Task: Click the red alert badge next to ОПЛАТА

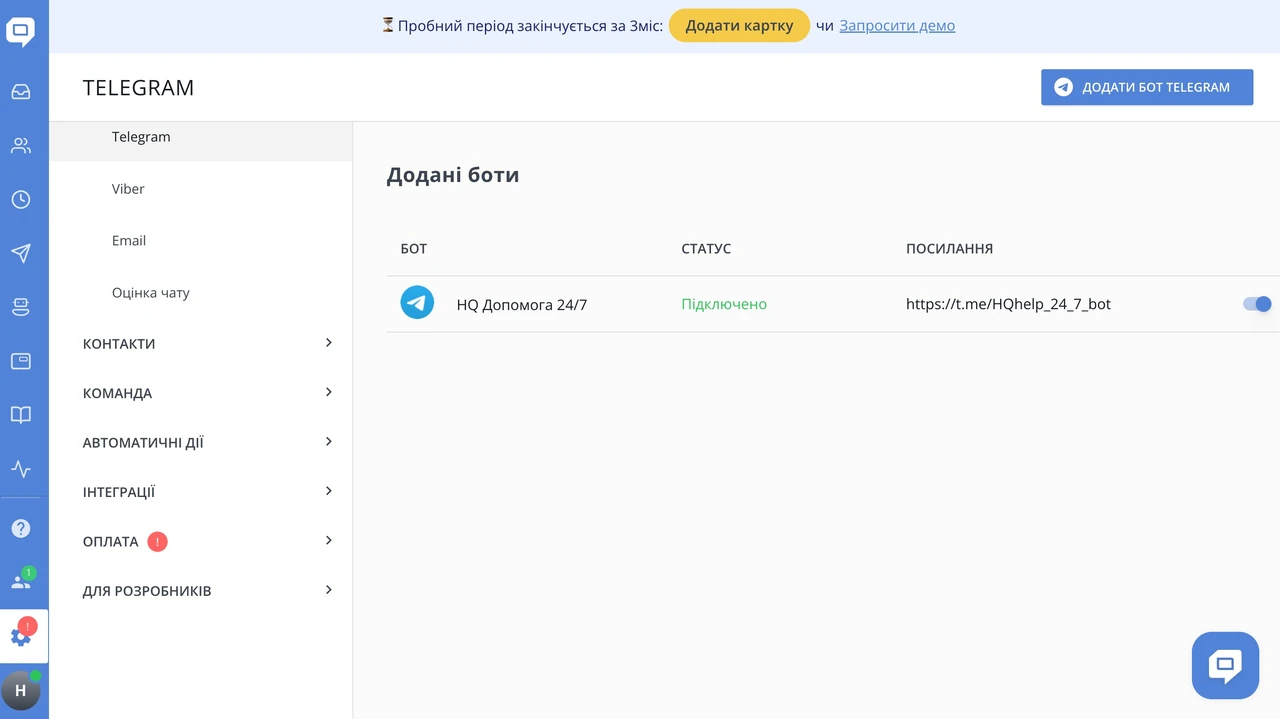Action: [x=157, y=541]
